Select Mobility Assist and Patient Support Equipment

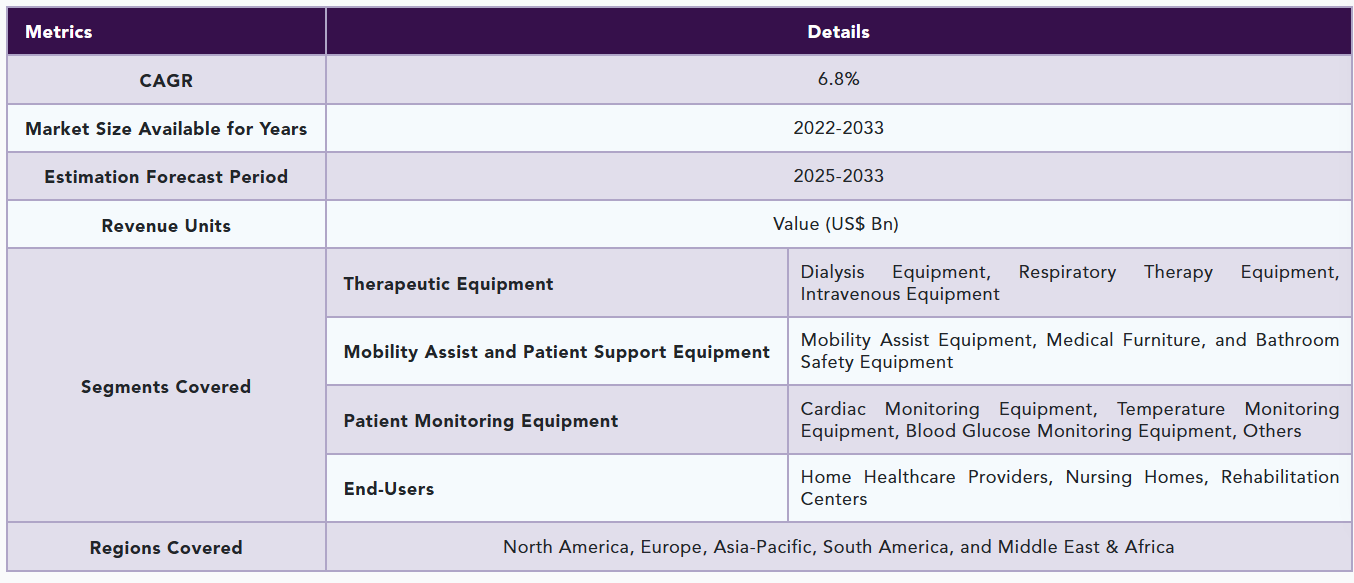(x=557, y=352)
